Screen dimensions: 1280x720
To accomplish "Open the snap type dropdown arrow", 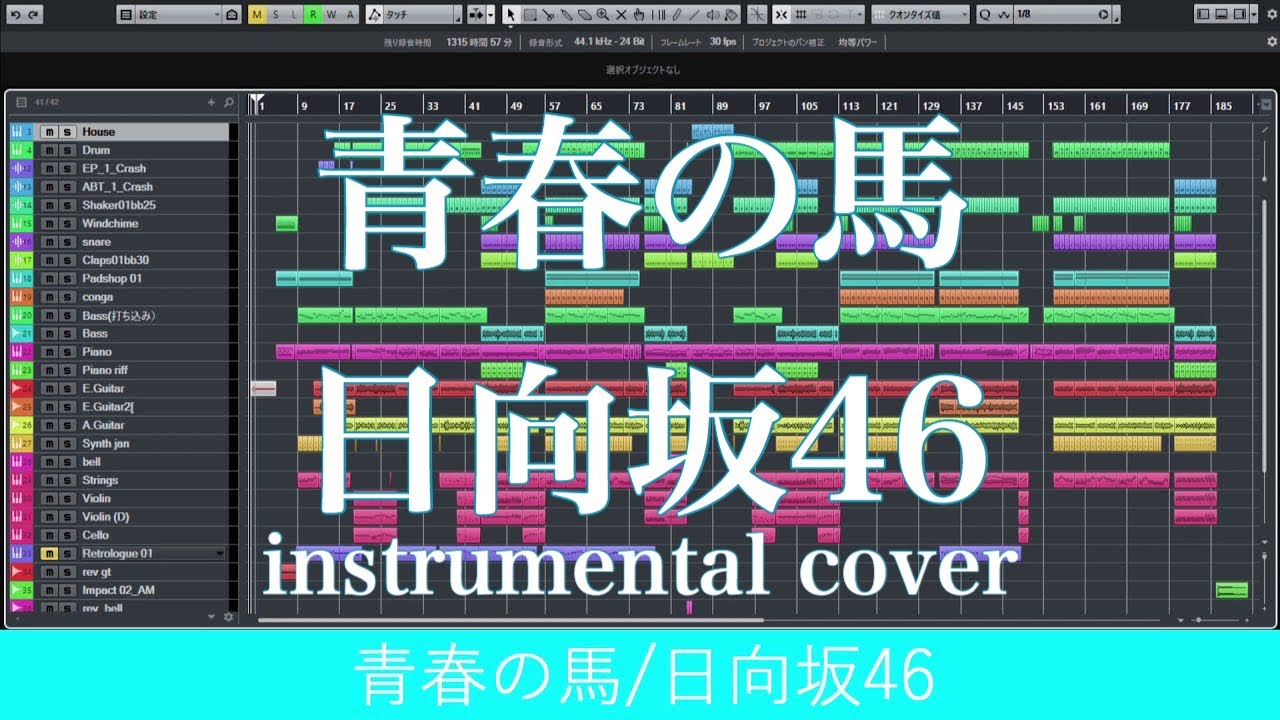I will coord(860,15).
